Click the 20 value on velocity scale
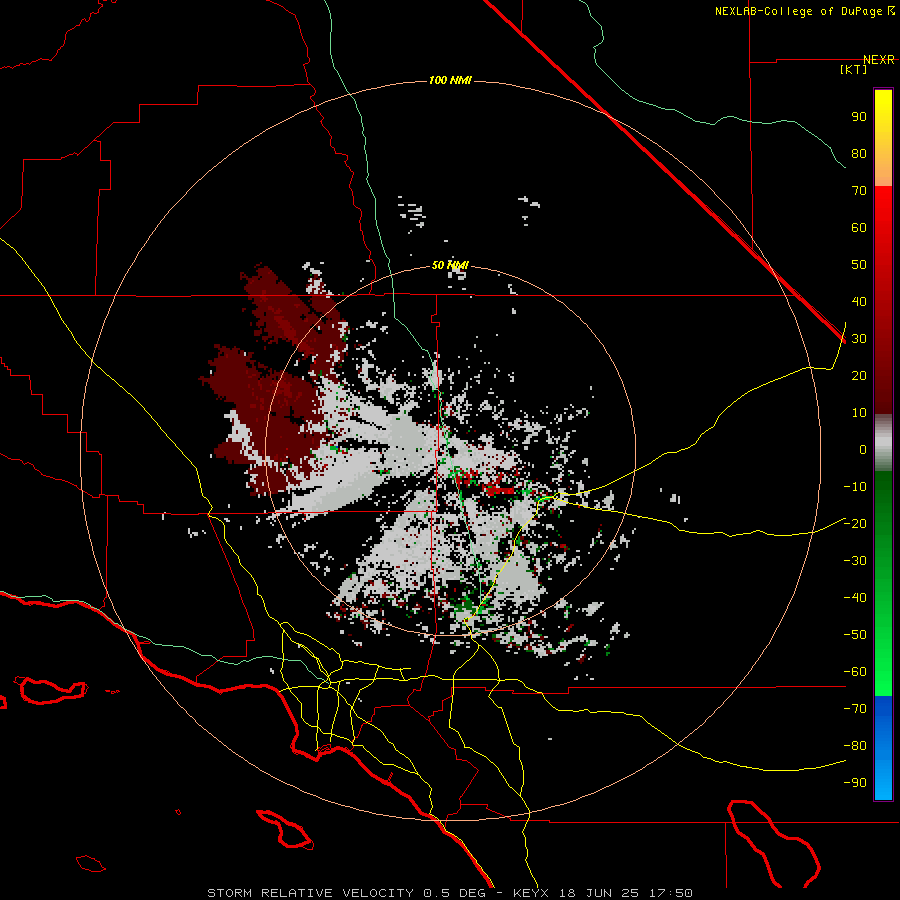 (x=859, y=376)
